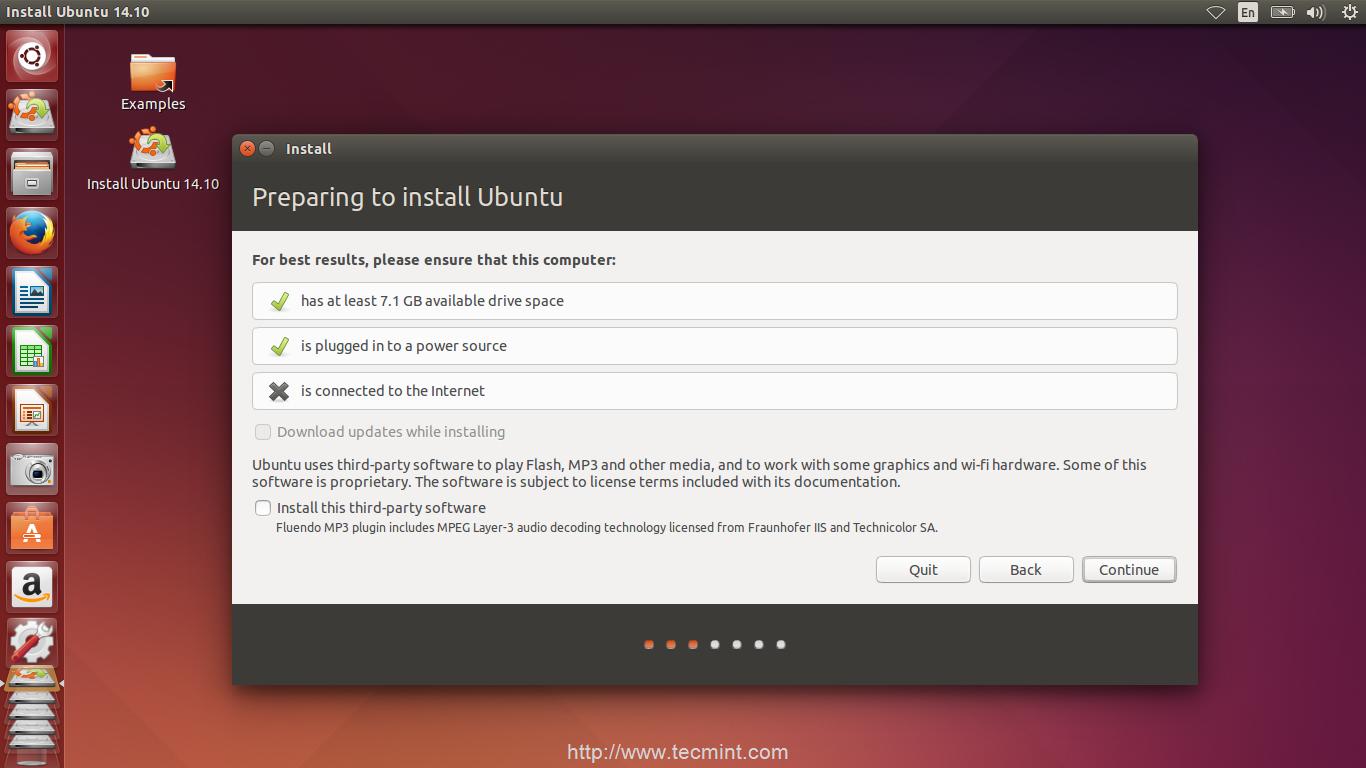
Task: Open LibreOffice Impress presentation icon
Action: click(32, 409)
